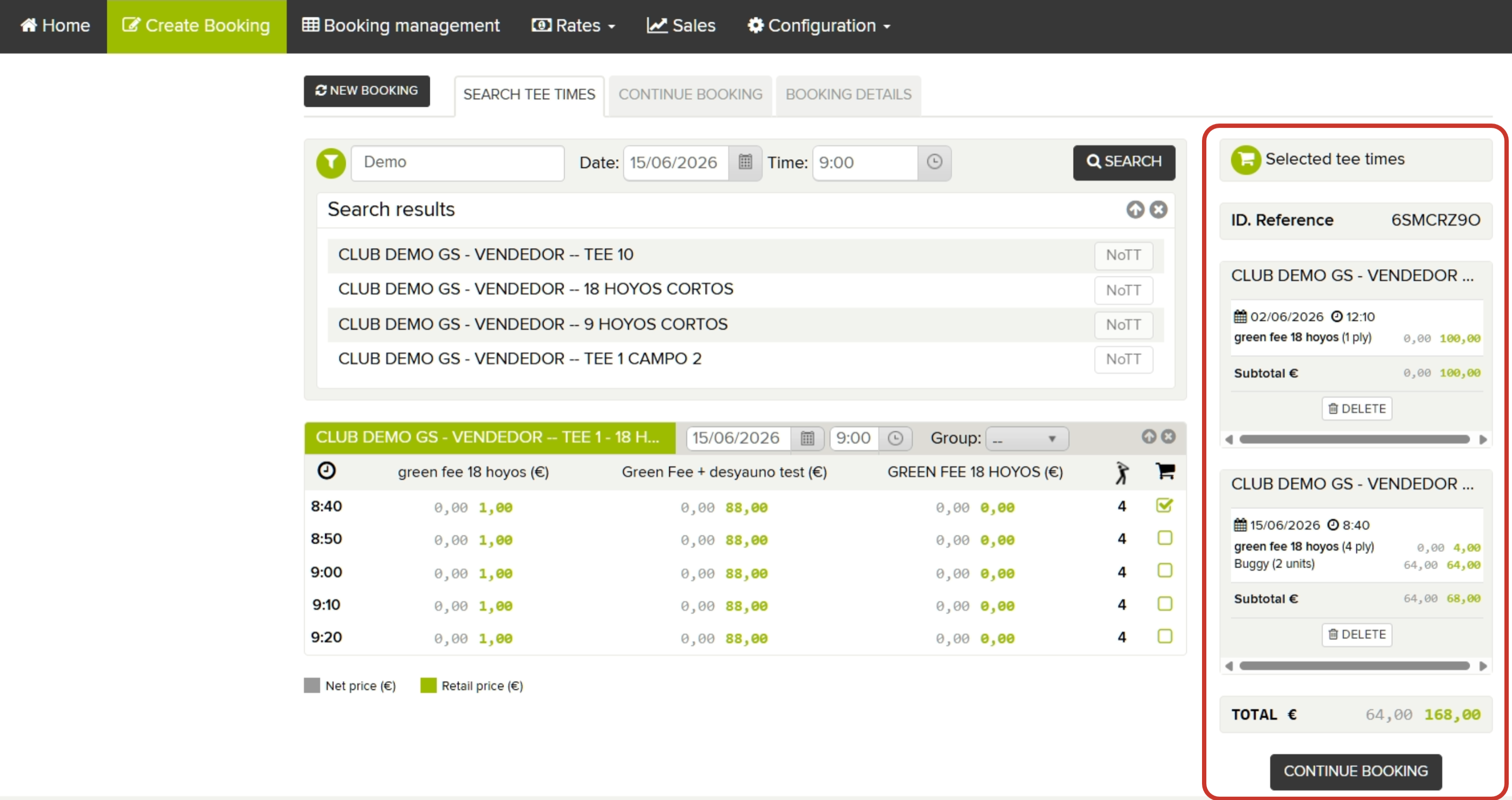
Task: Click timesheet date field 15/06/2026
Action: point(739,438)
